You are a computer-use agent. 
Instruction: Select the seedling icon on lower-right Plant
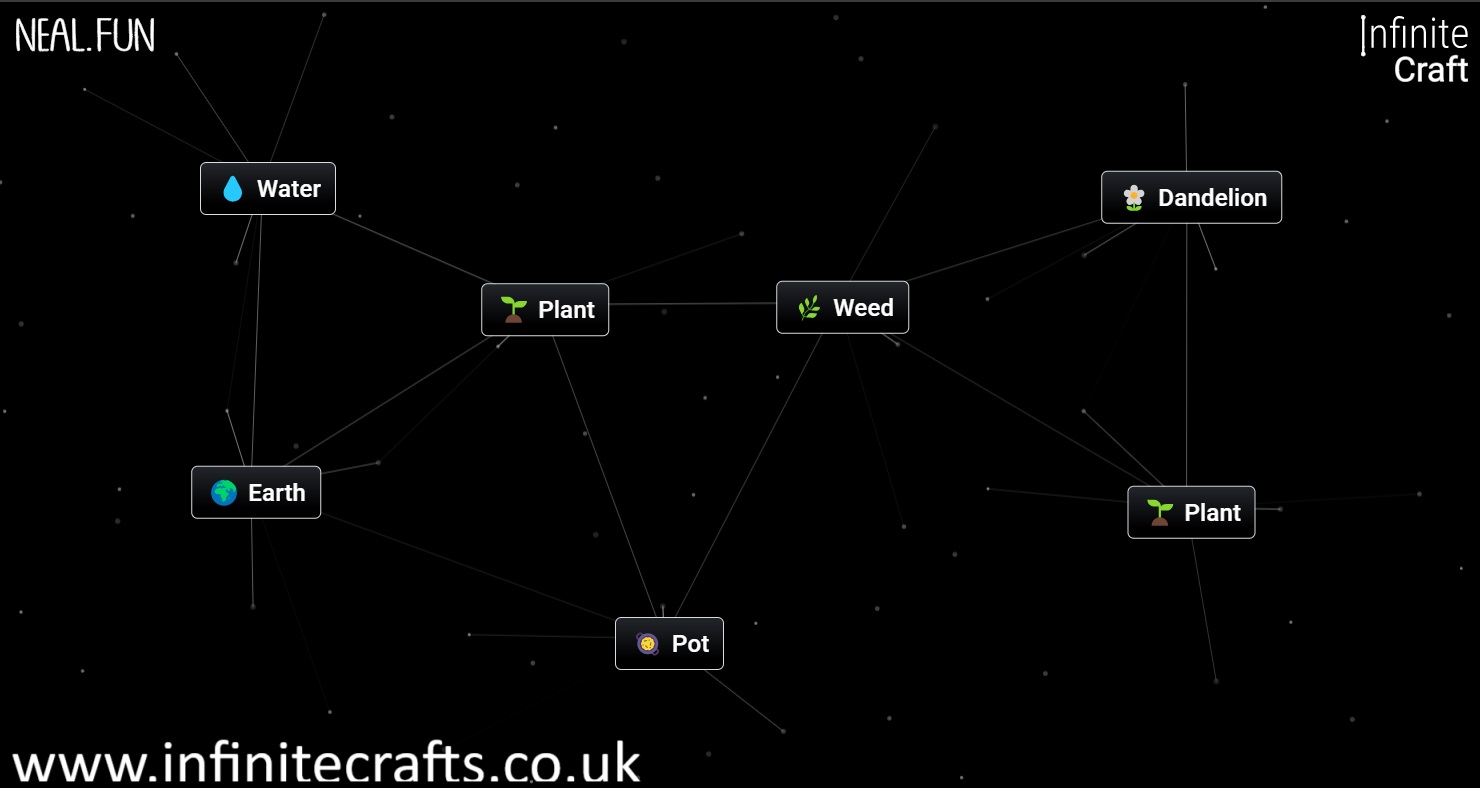click(x=1158, y=512)
